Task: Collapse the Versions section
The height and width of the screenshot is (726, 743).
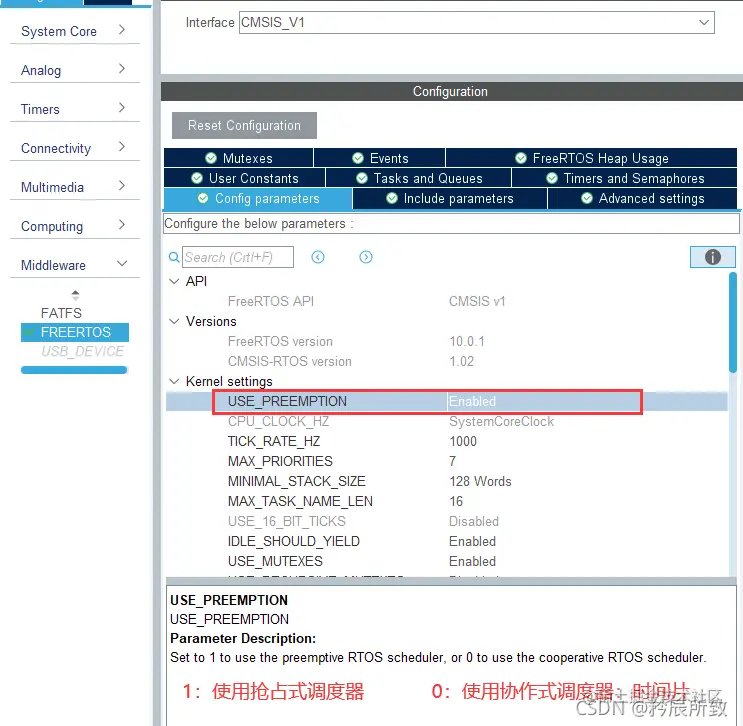Action: 174,321
